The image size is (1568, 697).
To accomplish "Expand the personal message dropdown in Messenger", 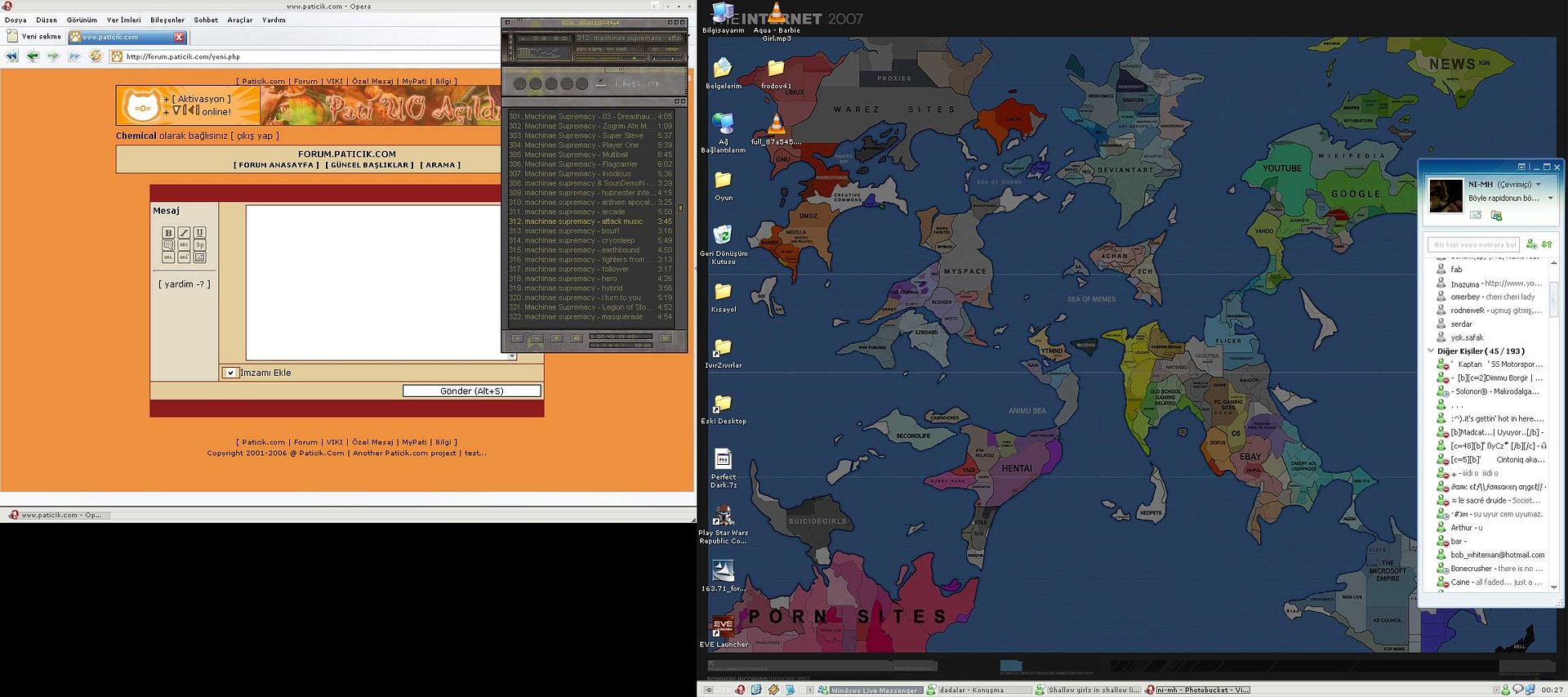I will [x=1550, y=198].
